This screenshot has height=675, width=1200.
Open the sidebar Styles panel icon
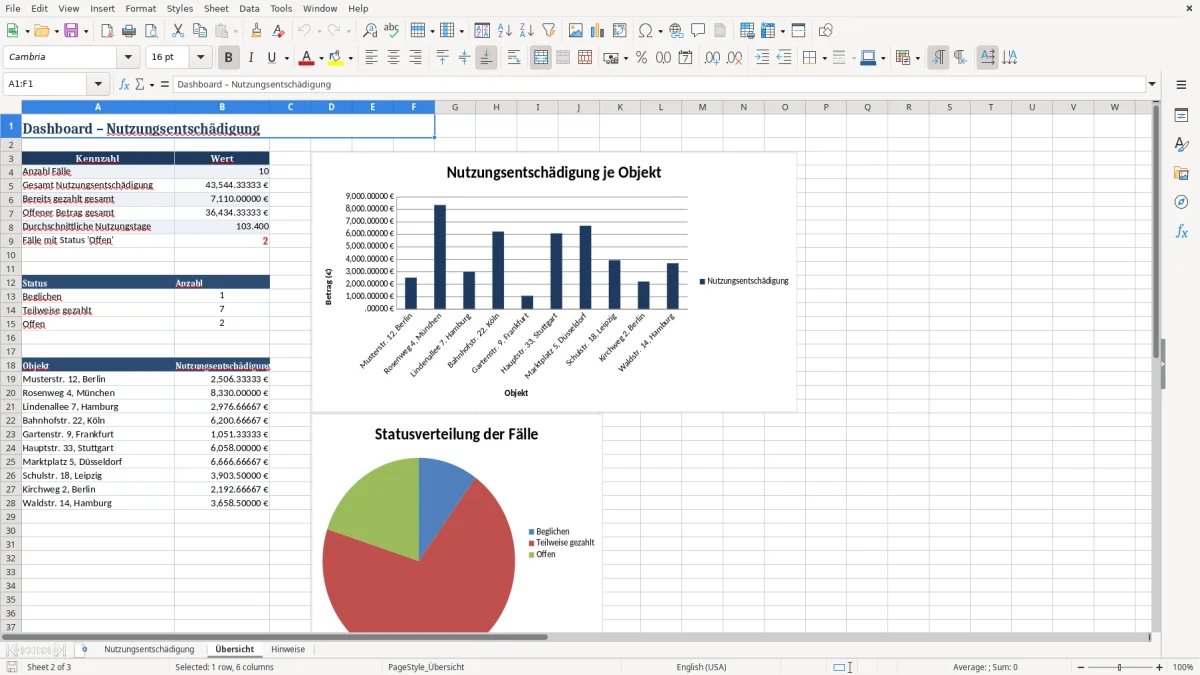(x=1181, y=145)
